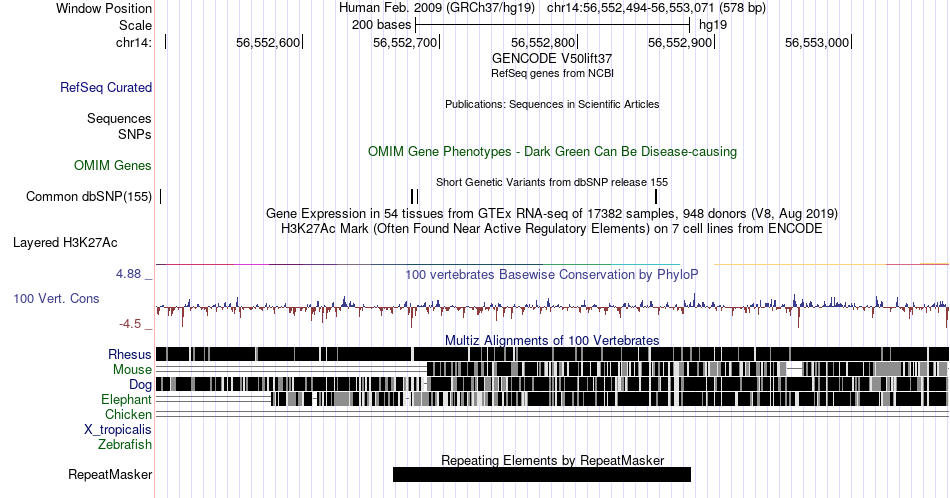Select the Chicken alignment row label
This screenshot has width=950, height=498.
pyautogui.click(x=128, y=414)
